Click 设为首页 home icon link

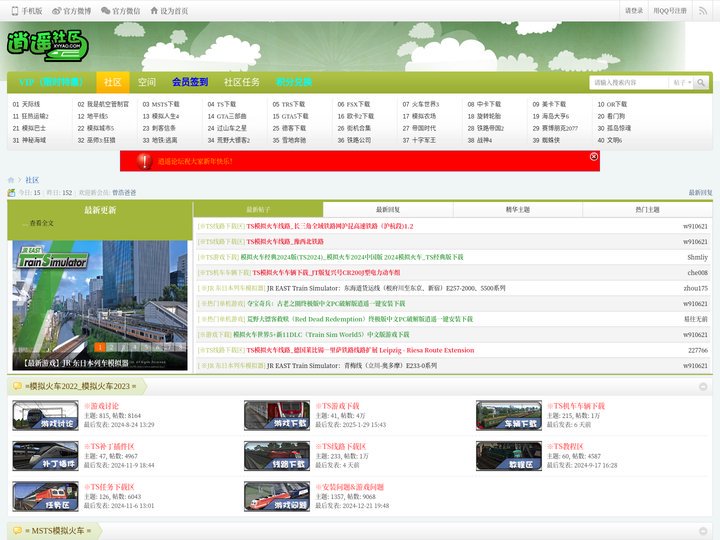pos(169,11)
